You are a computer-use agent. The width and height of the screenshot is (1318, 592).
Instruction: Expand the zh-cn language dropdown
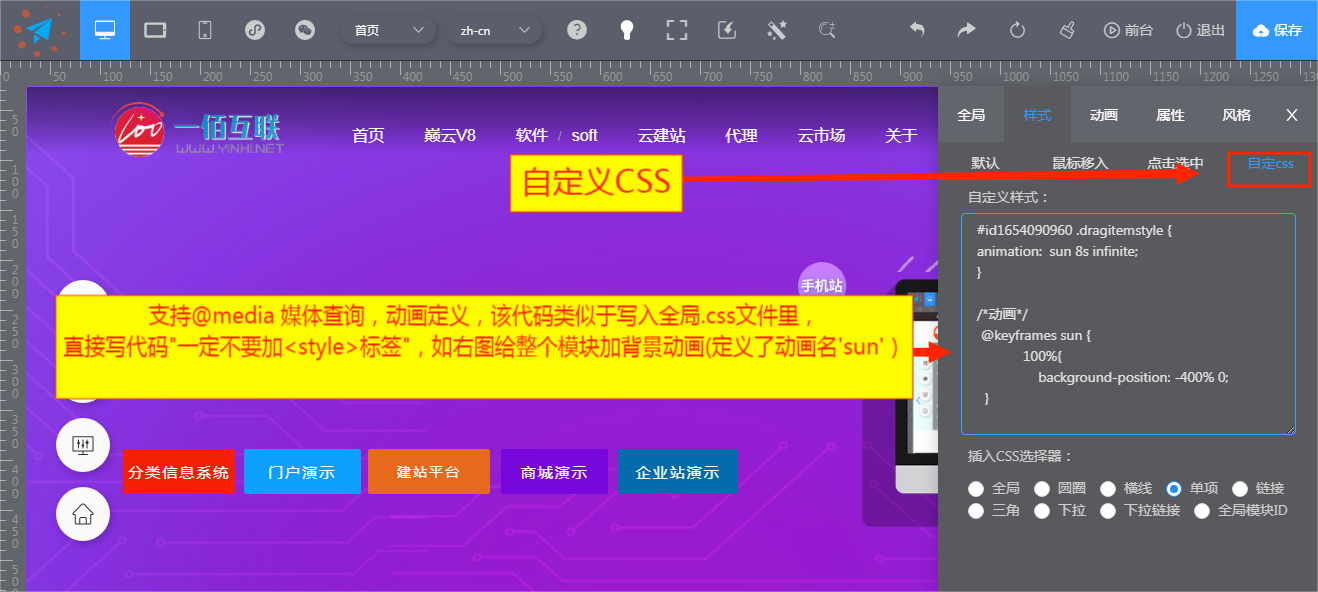pos(494,30)
